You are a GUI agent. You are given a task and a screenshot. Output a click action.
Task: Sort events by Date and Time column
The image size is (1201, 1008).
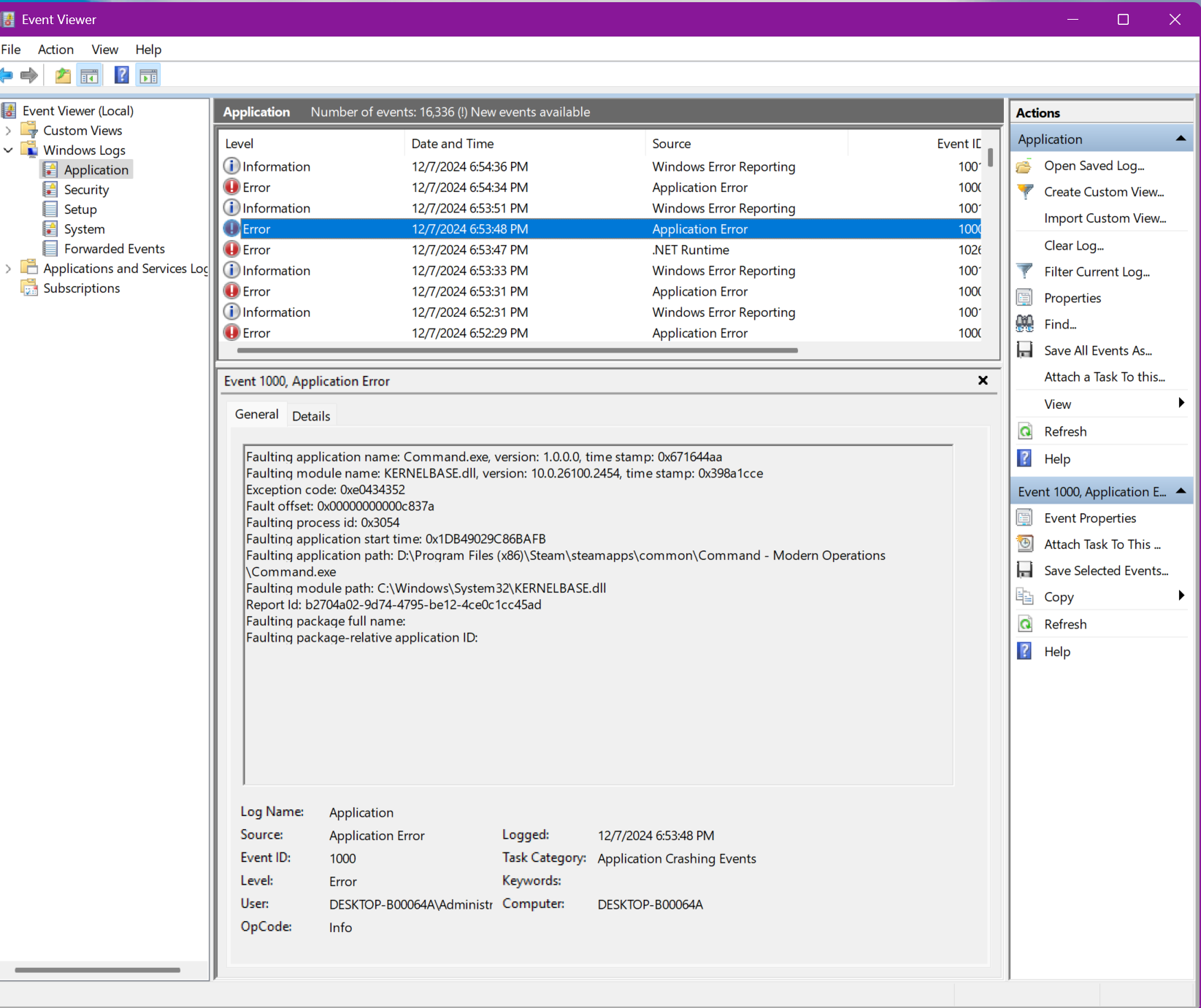[x=524, y=144]
